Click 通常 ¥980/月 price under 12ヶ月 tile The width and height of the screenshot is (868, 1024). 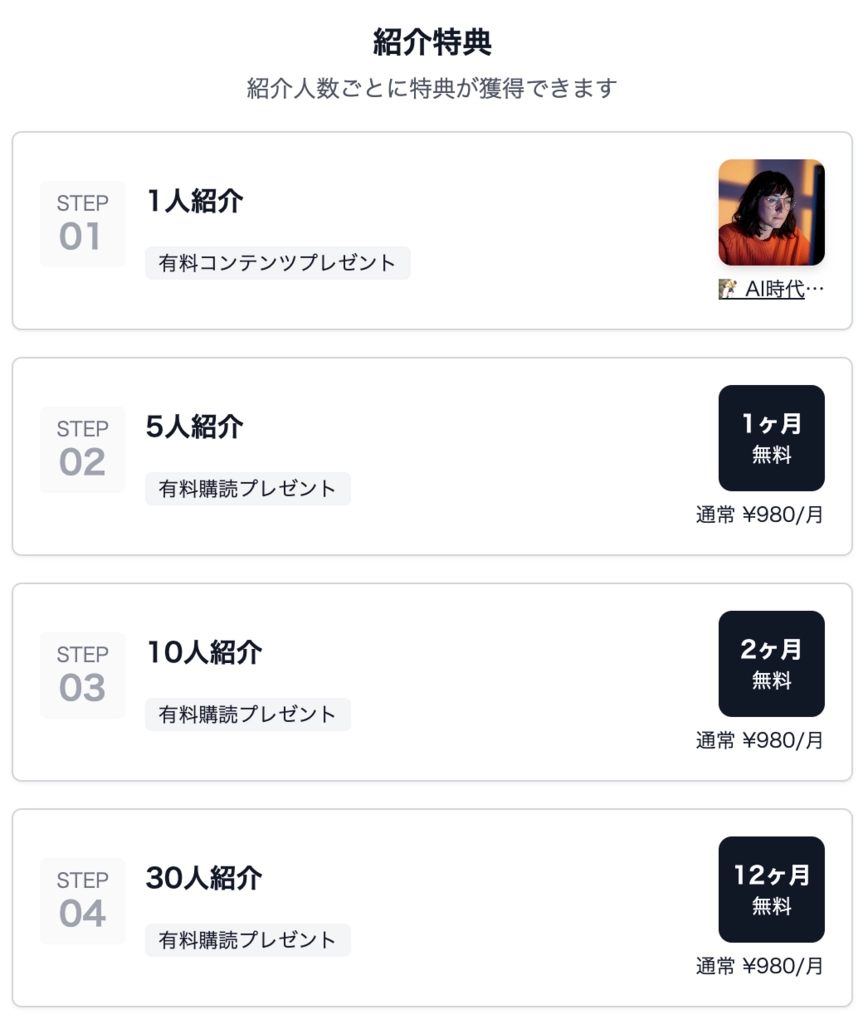click(x=760, y=966)
